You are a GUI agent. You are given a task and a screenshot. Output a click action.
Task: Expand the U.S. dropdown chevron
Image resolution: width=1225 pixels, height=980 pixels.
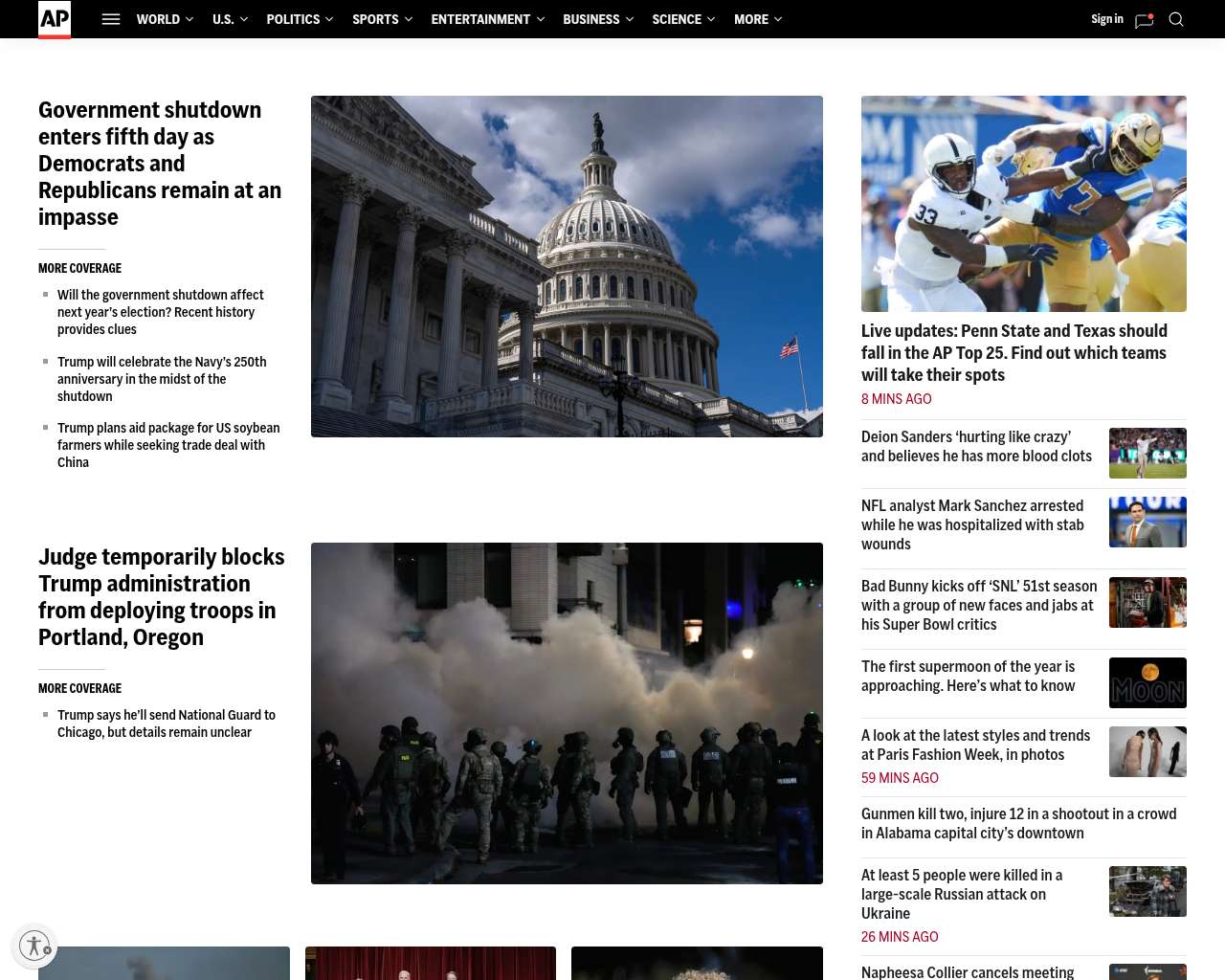click(244, 19)
